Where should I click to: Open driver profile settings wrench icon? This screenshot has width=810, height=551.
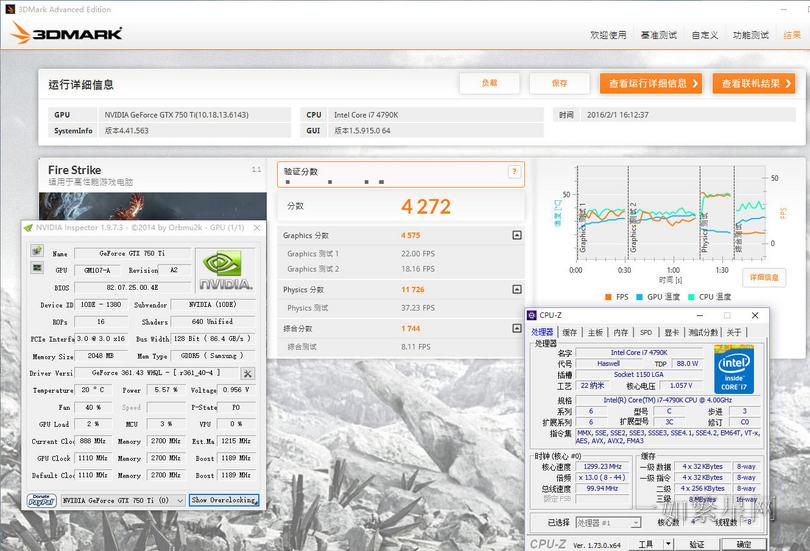tap(247, 373)
